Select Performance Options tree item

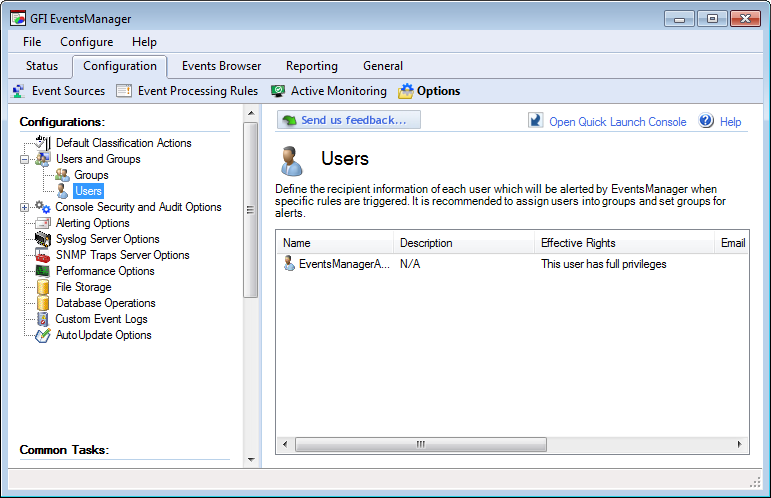(105, 271)
